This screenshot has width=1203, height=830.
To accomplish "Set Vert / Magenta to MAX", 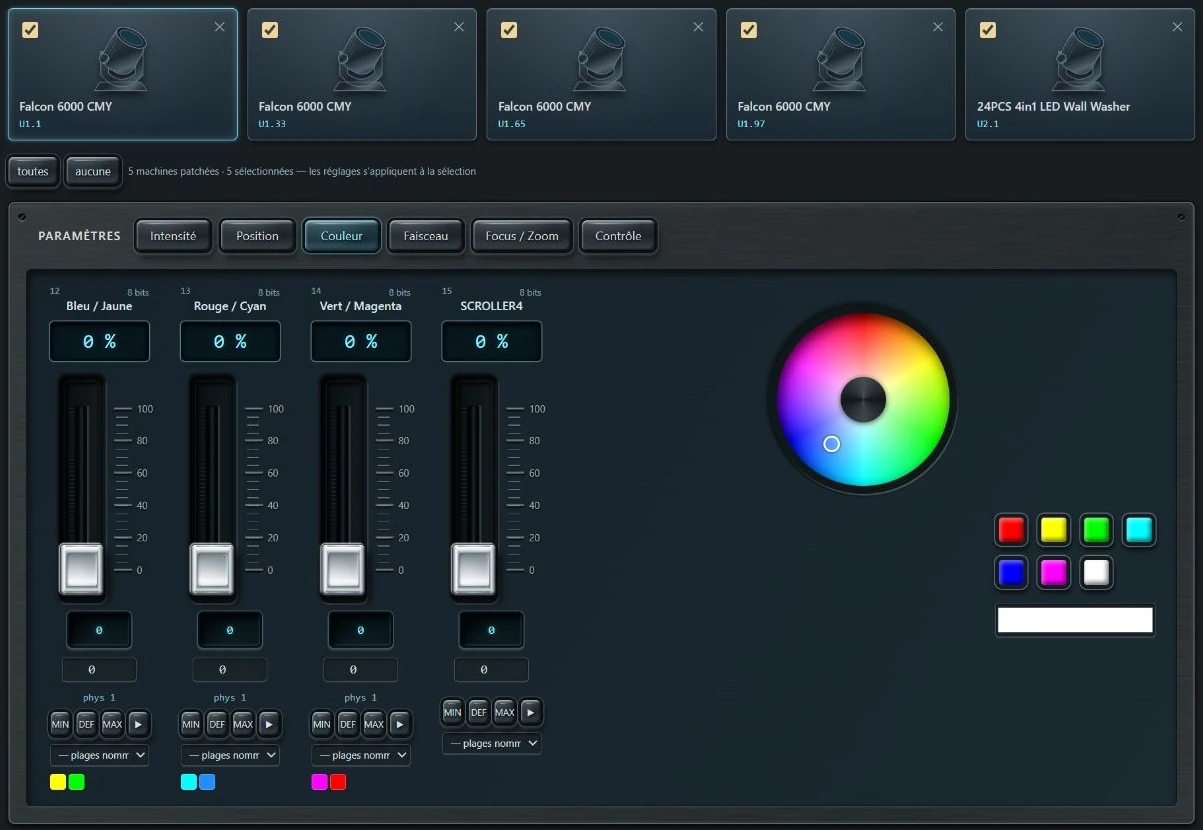I will click(x=374, y=724).
